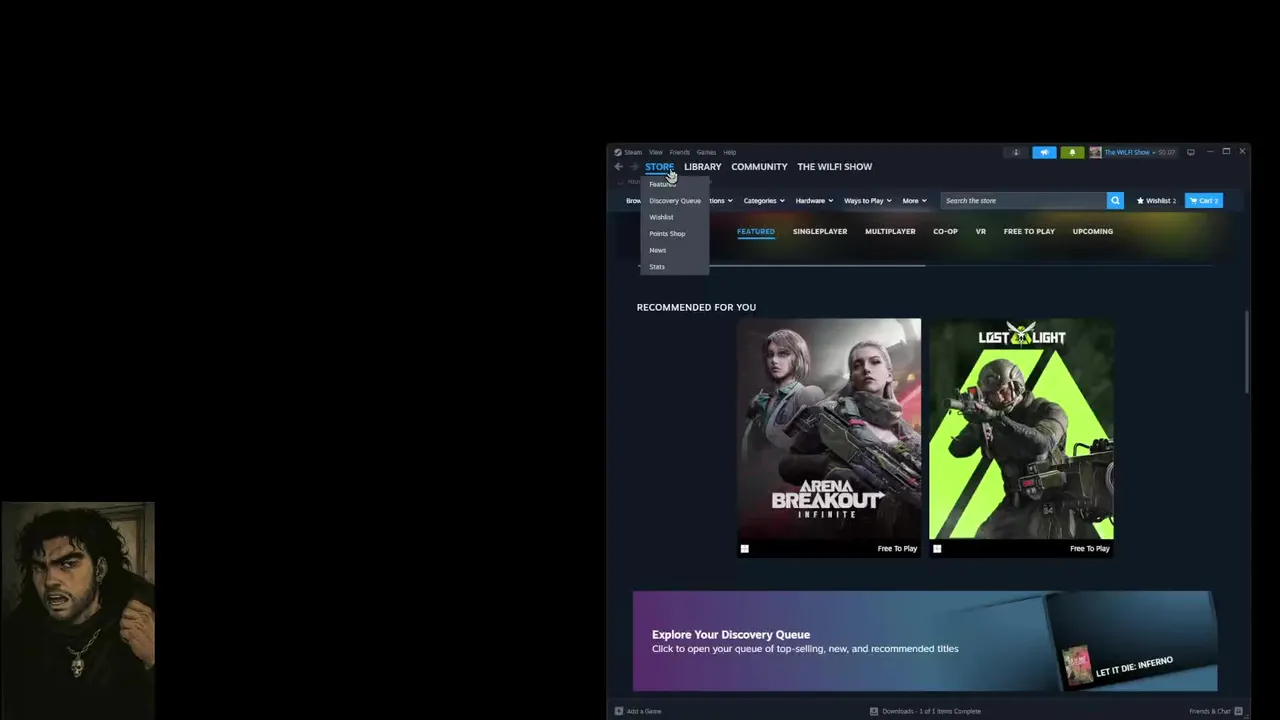Switch to the LIBRARY tab

click(702, 167)
